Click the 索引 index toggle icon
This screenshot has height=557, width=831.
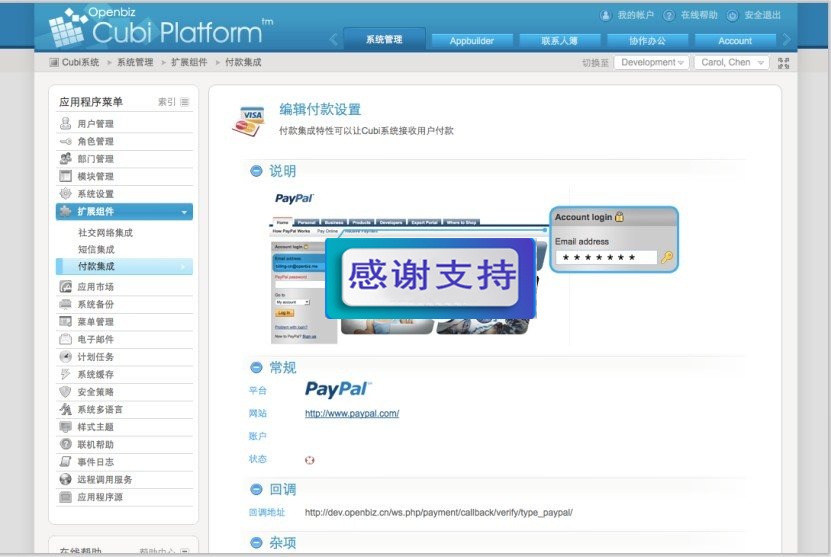point(184,102)
